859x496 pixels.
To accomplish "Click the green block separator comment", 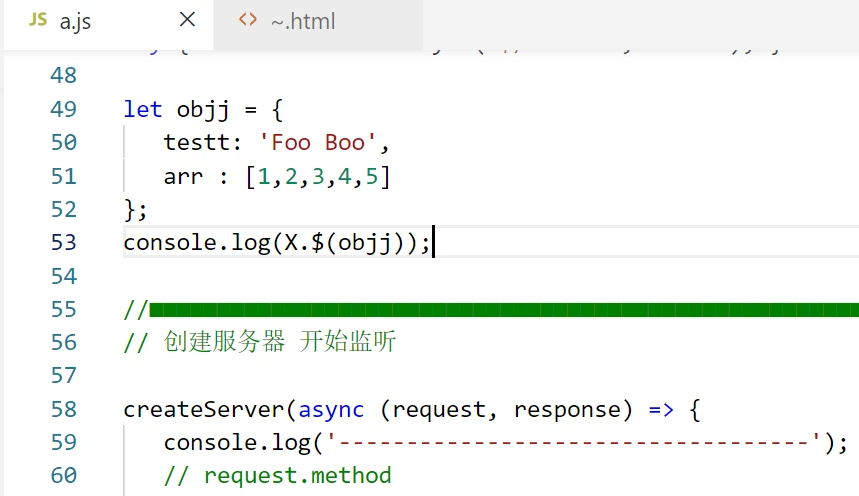I will (500, 309).
